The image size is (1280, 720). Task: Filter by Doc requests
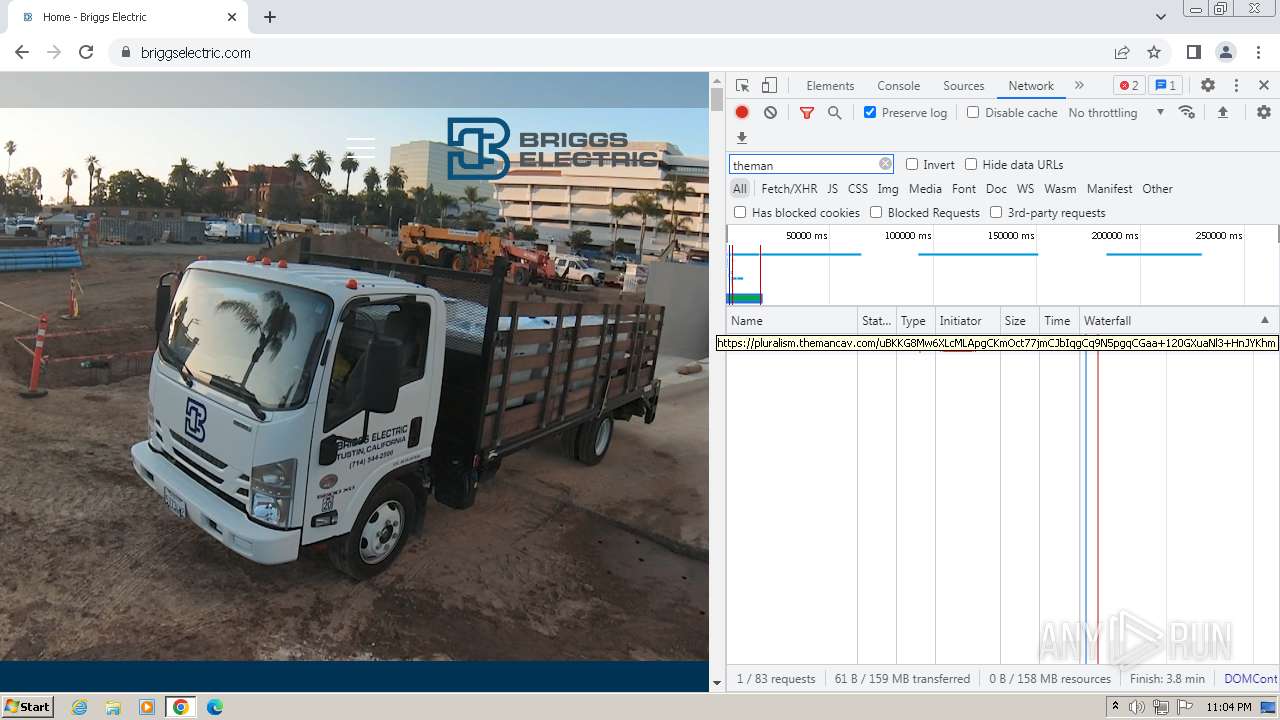996,189
